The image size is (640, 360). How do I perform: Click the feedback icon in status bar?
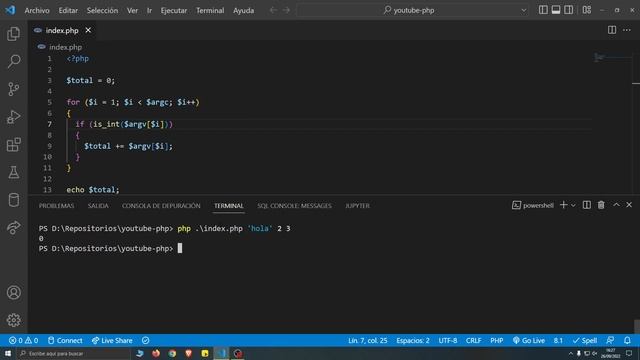(x=610, y=340)
